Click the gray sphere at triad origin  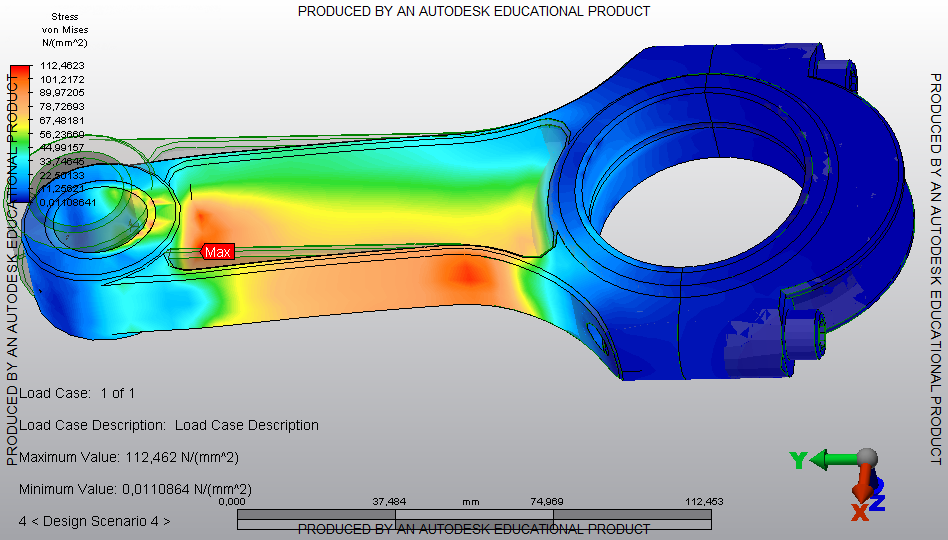(867, 457)
